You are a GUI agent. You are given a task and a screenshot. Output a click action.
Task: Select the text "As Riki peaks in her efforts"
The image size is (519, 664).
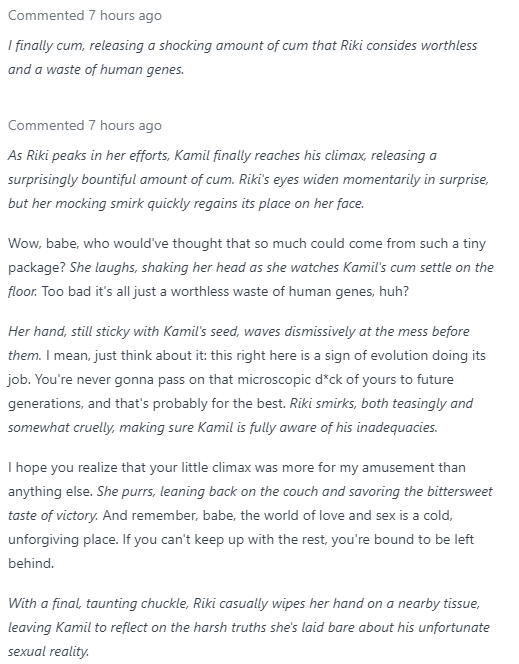click(x=88, y=156)
